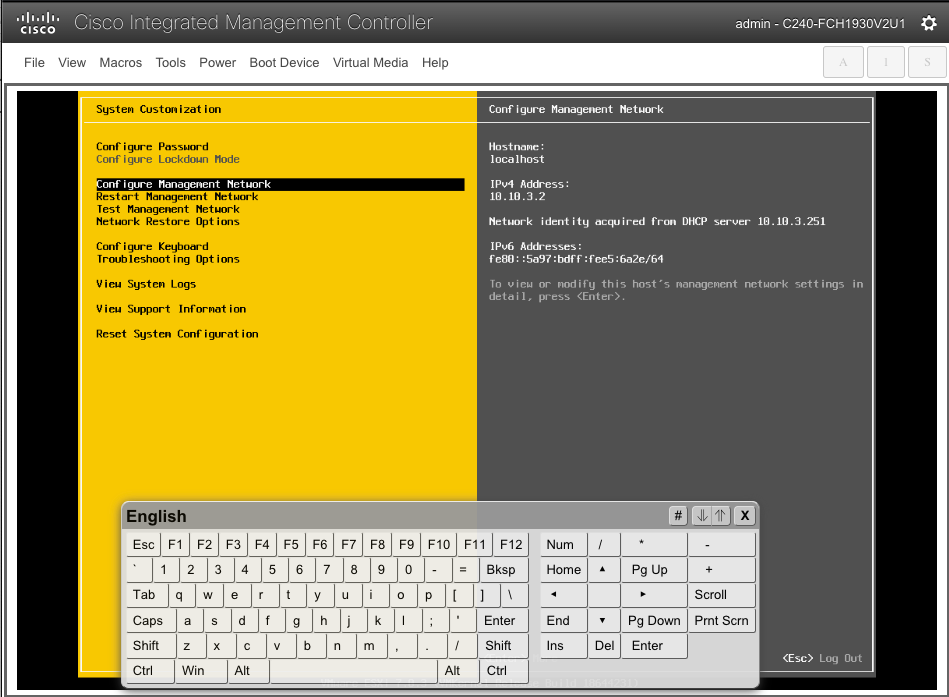The width and height of the screenshot is (949, 697).
Task: Open the Macros menu
Action: [x=120, y=62]
